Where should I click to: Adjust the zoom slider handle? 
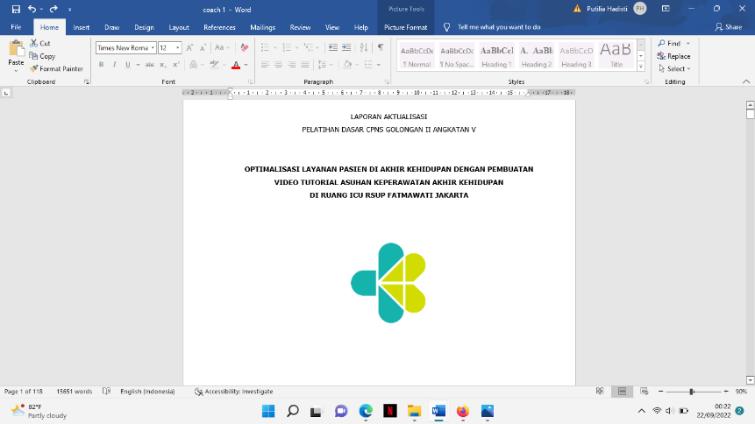[x=691, y=392]
